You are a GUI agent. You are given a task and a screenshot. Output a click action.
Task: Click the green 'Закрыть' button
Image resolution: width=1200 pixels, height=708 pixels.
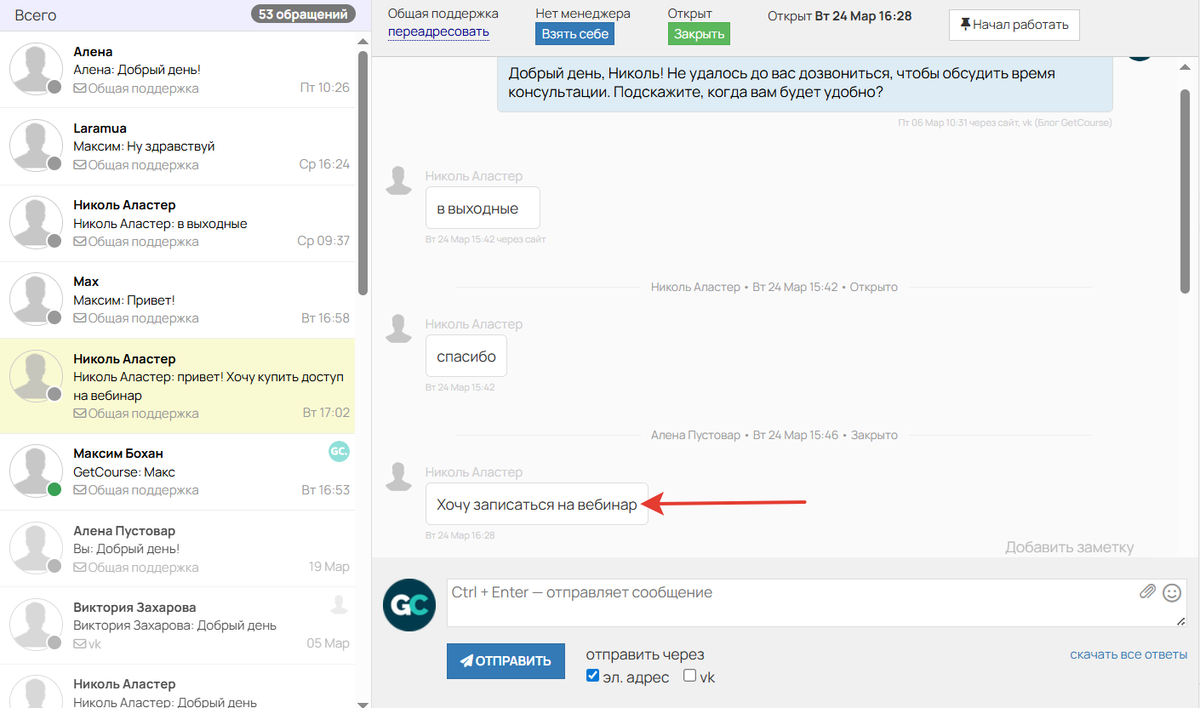pyautogui.click(x=698, y=33)
